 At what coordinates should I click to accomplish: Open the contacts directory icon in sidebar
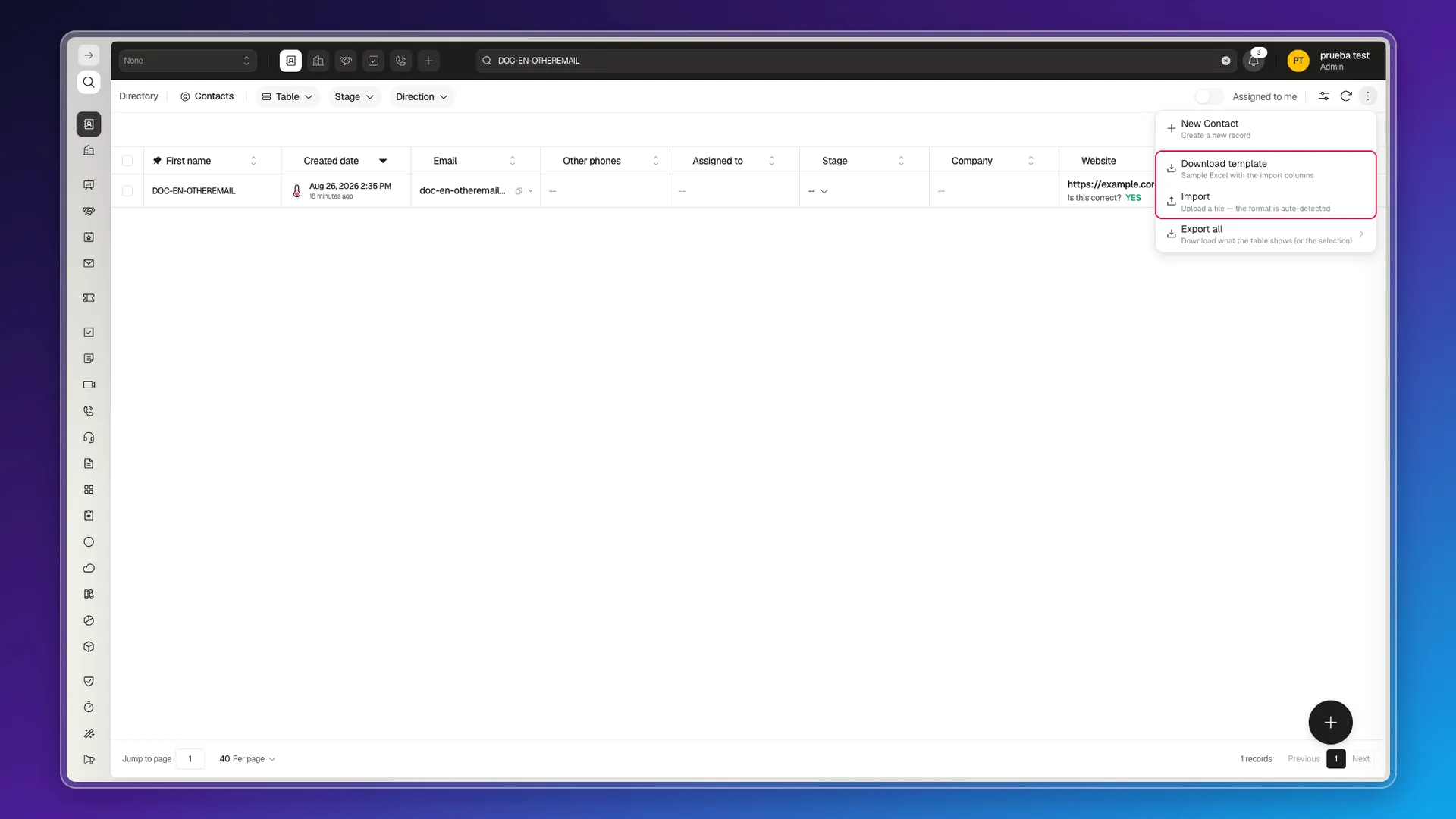(x=89, y=124)
